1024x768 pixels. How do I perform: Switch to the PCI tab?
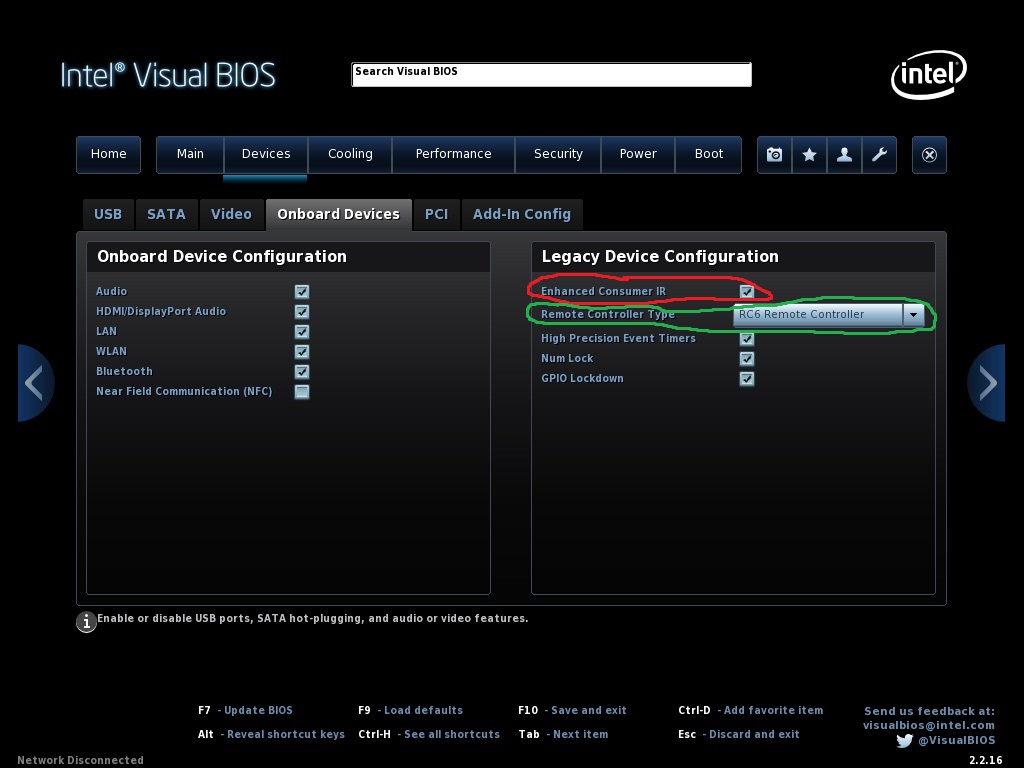(x=436, y=215)
